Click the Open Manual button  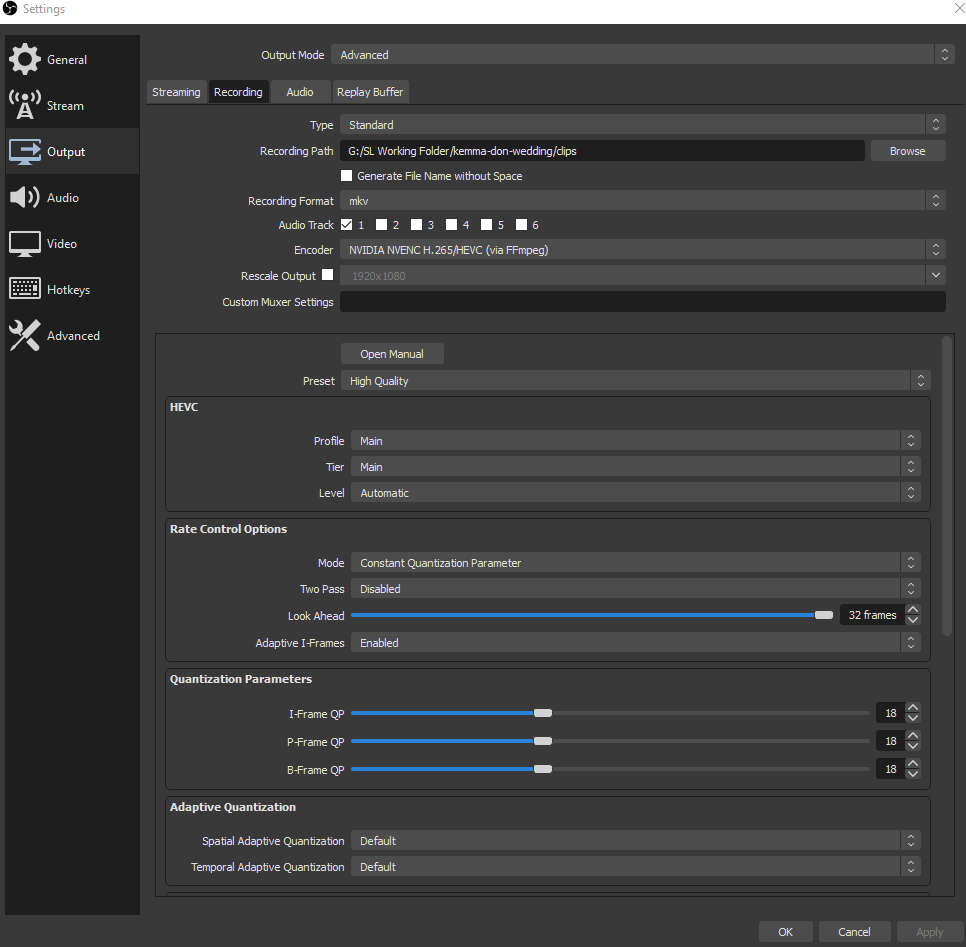392,354
